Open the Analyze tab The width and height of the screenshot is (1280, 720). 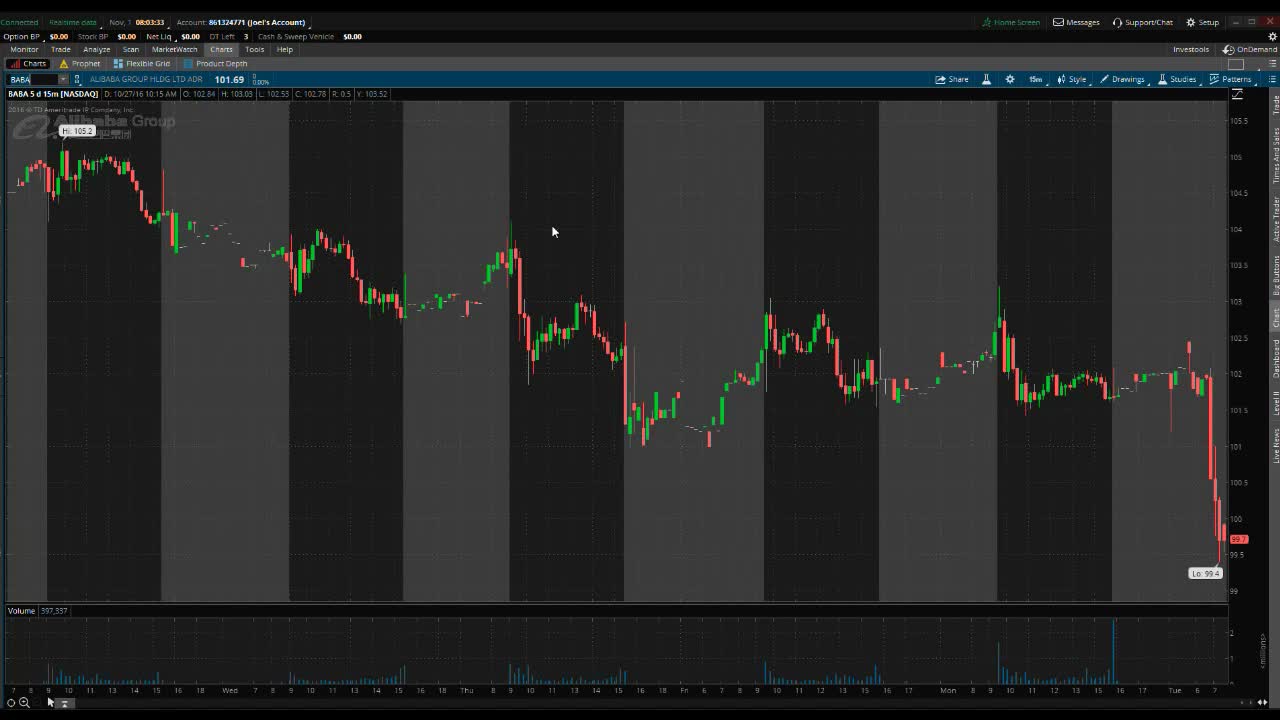pyautogui.click(x=97, y=49)
